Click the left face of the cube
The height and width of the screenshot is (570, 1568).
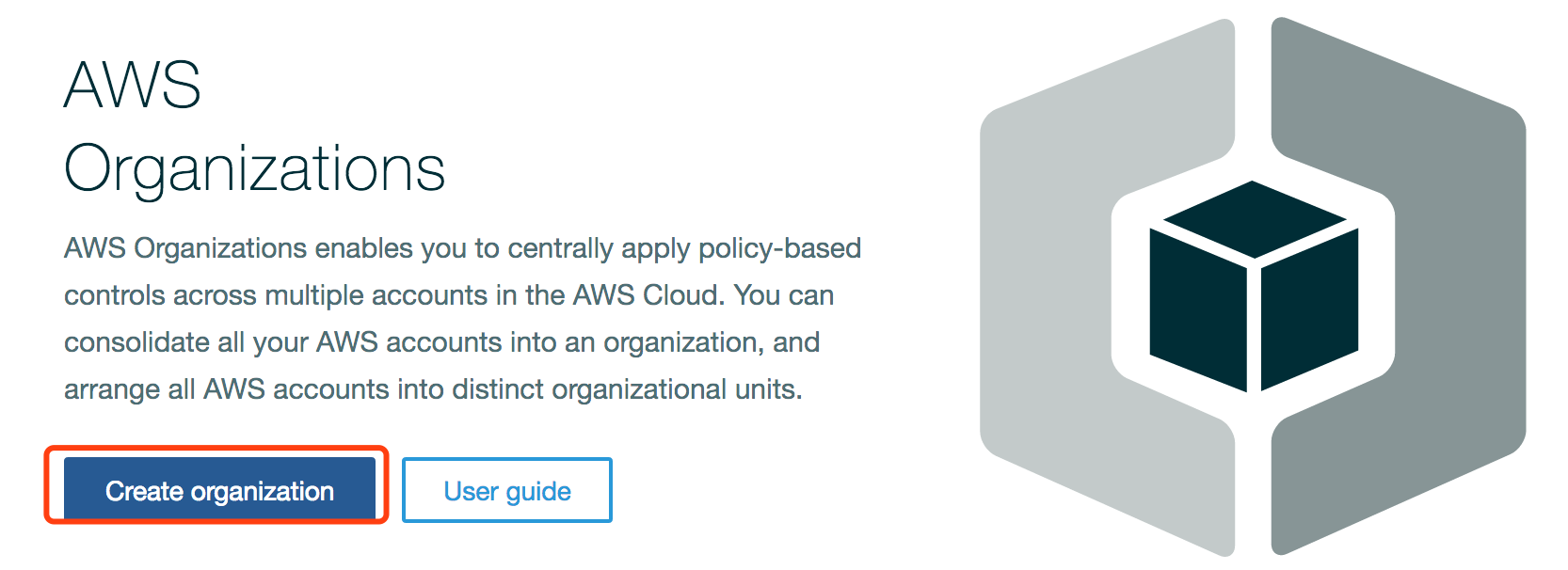pyautogui.click(x=1197, y=309)
